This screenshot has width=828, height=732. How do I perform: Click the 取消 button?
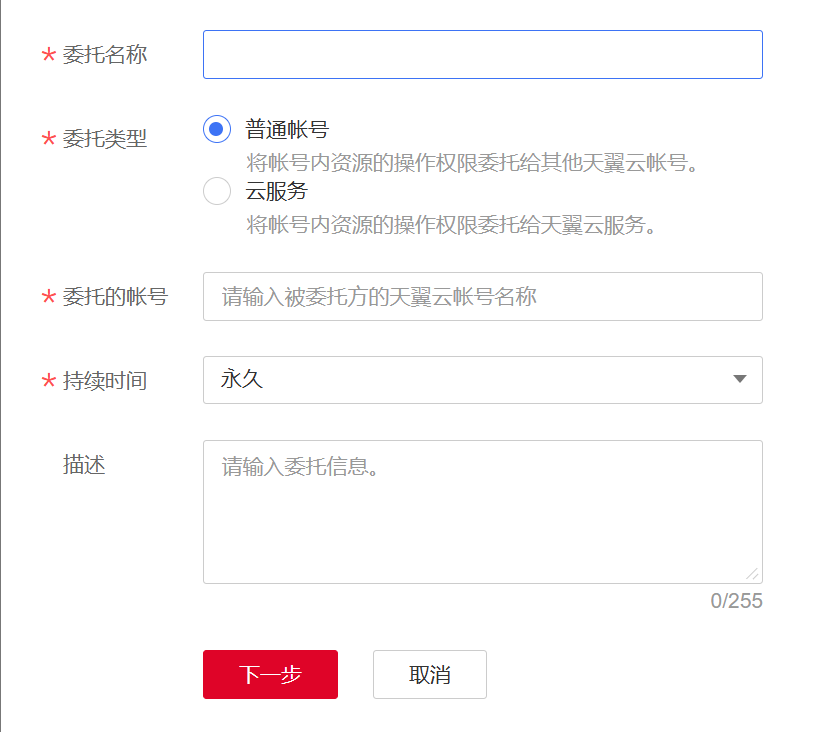[430, 674]
